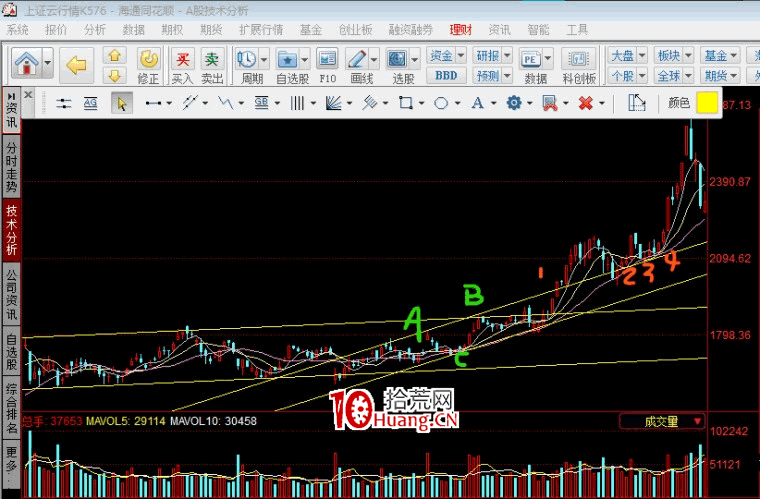Click the 周期 clock icon
760x499 pixels.
pyautogui.click(x=246, y=59)
